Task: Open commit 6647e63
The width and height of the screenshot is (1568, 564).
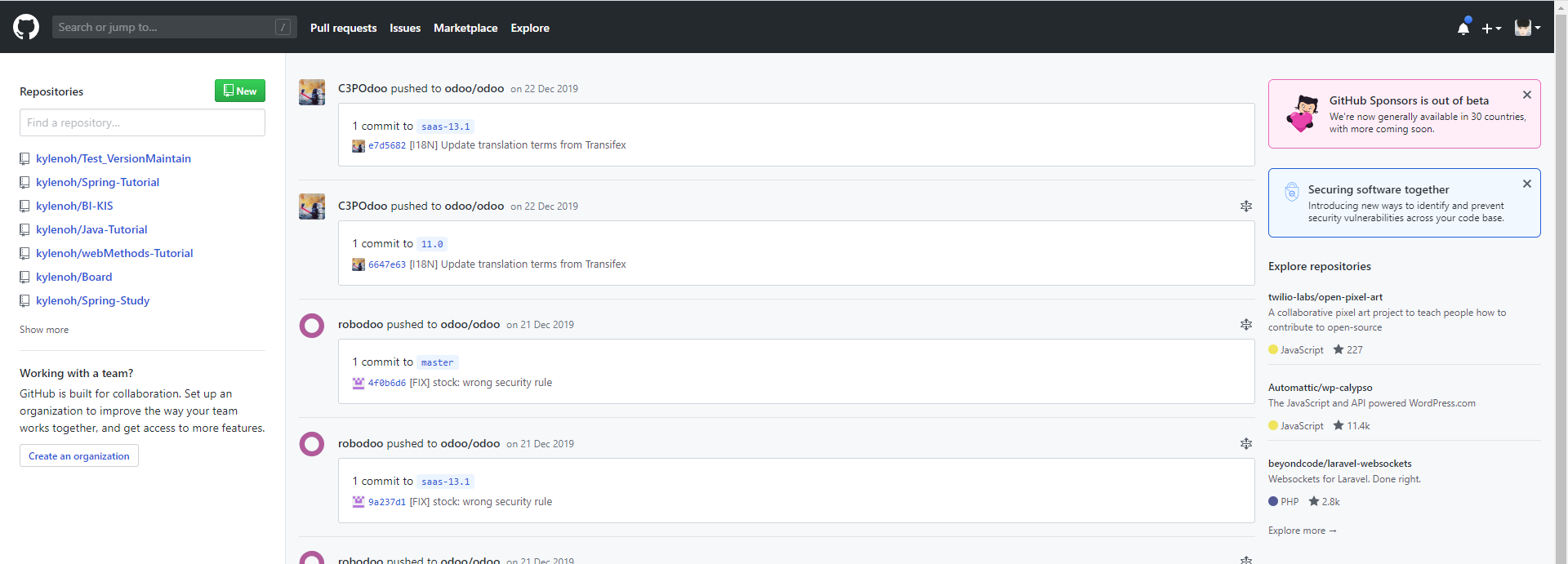Action: pyautogui.click(x=387, y=264)
